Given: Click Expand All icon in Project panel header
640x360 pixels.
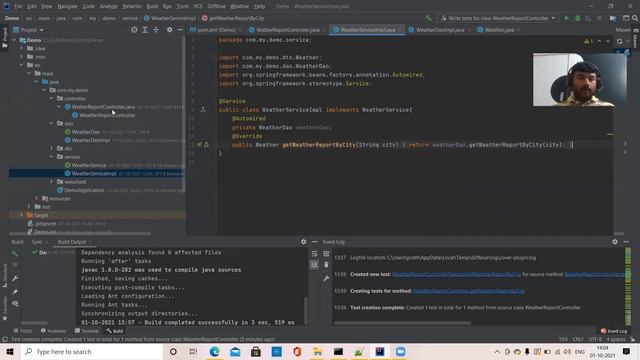Looking at the screenshot, I should [x=145, y=30].
